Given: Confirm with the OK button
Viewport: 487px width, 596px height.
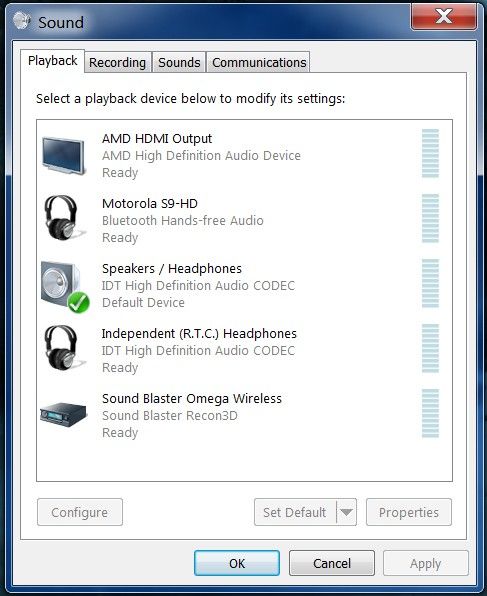Looking at the screenshot, I should point(237,563).
